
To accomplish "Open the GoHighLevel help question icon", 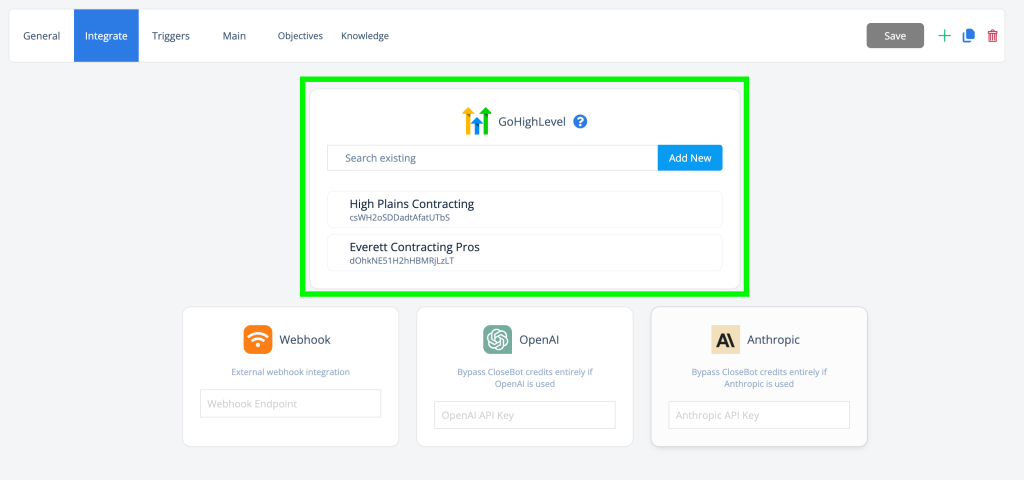I will click(x=580, y=121).
